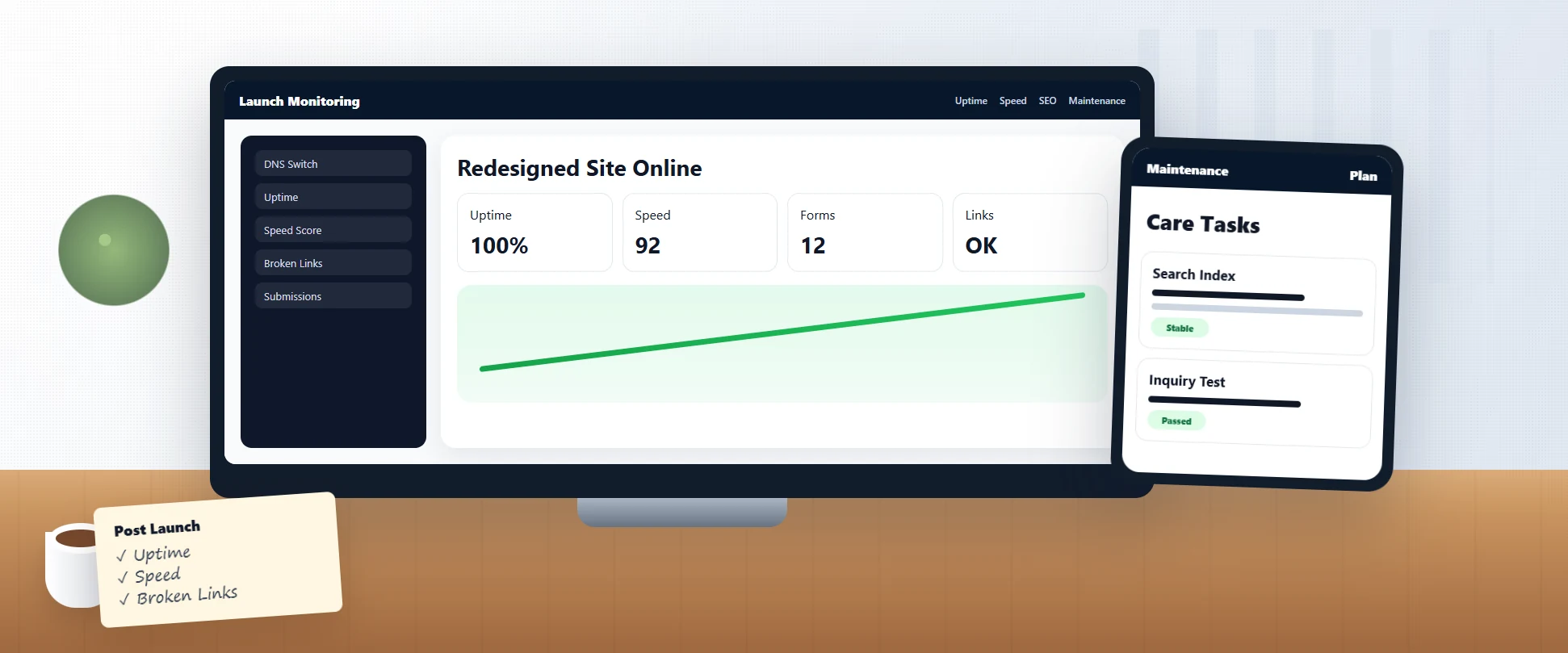Select Uptime in the sidebar list

(x=333, y=196)
